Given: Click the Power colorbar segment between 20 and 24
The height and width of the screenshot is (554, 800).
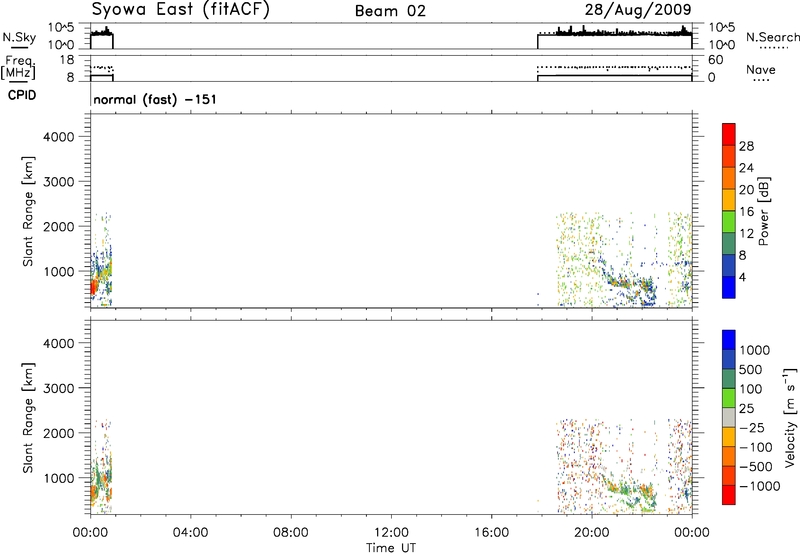Looking at the screenshot, I should [729, 178].
